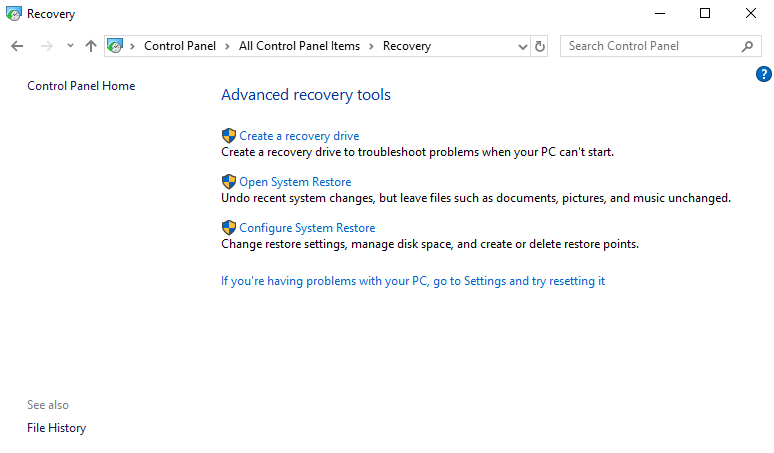Go to Control Panel breadcrumb
Image resolution: width=774 pixels, height=453 pixels.
point(180,46)
